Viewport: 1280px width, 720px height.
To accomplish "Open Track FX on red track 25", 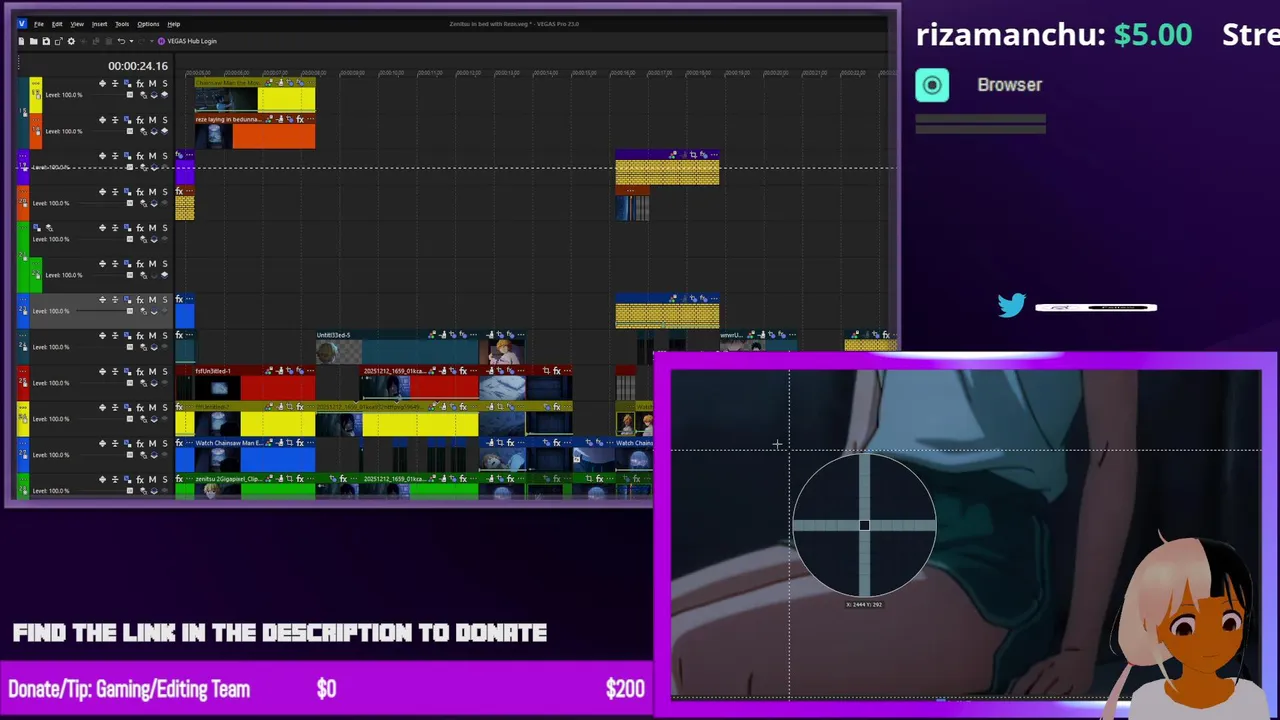I will (140, 372).
